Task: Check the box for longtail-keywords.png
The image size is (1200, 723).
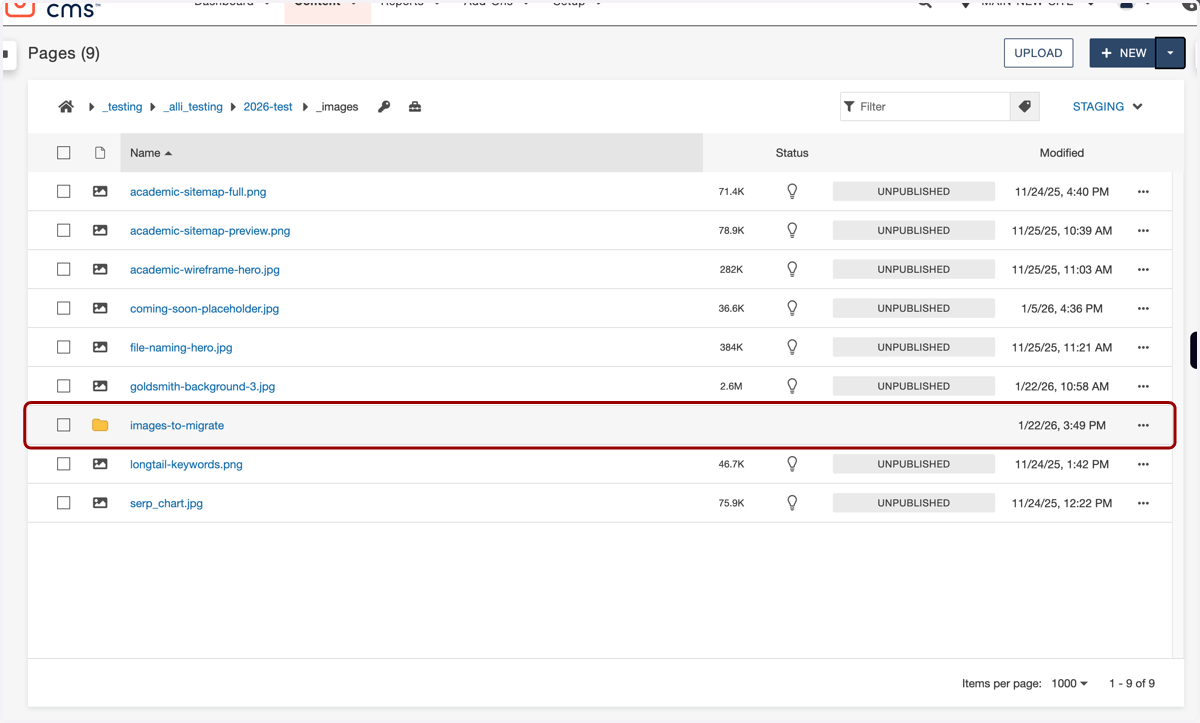Action: (x=64, y=464)
